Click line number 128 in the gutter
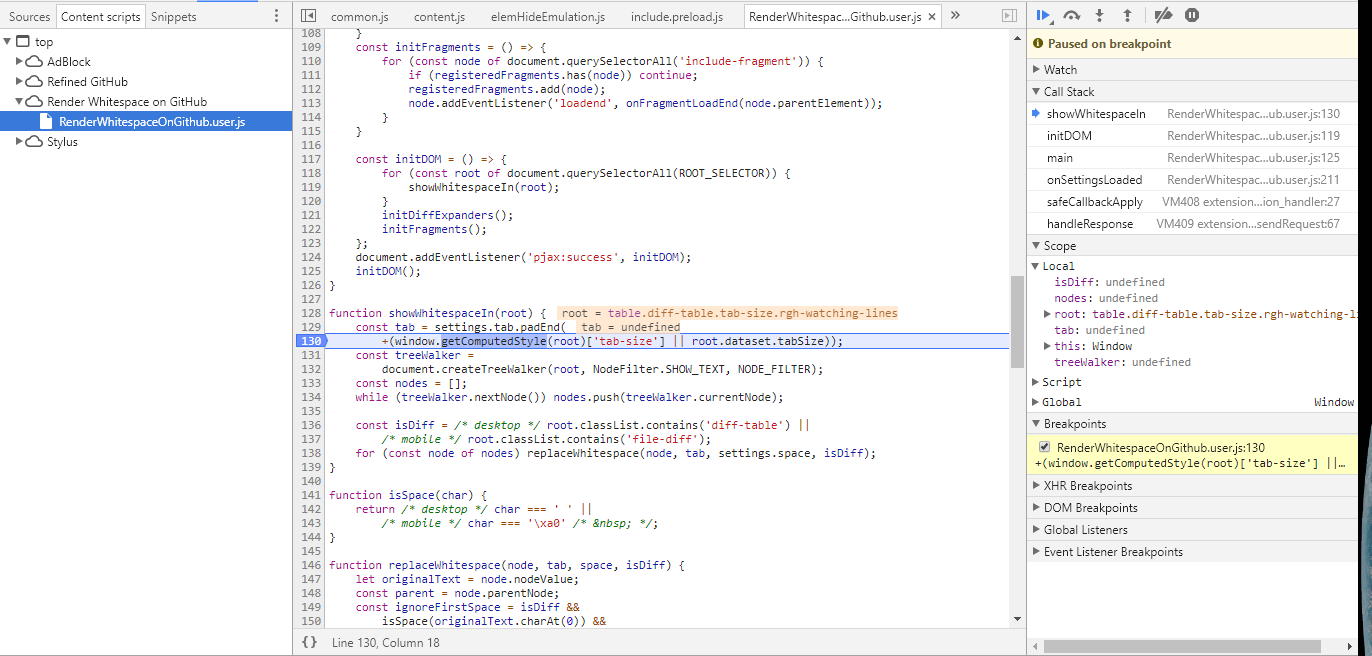 (x=311, y=313)
